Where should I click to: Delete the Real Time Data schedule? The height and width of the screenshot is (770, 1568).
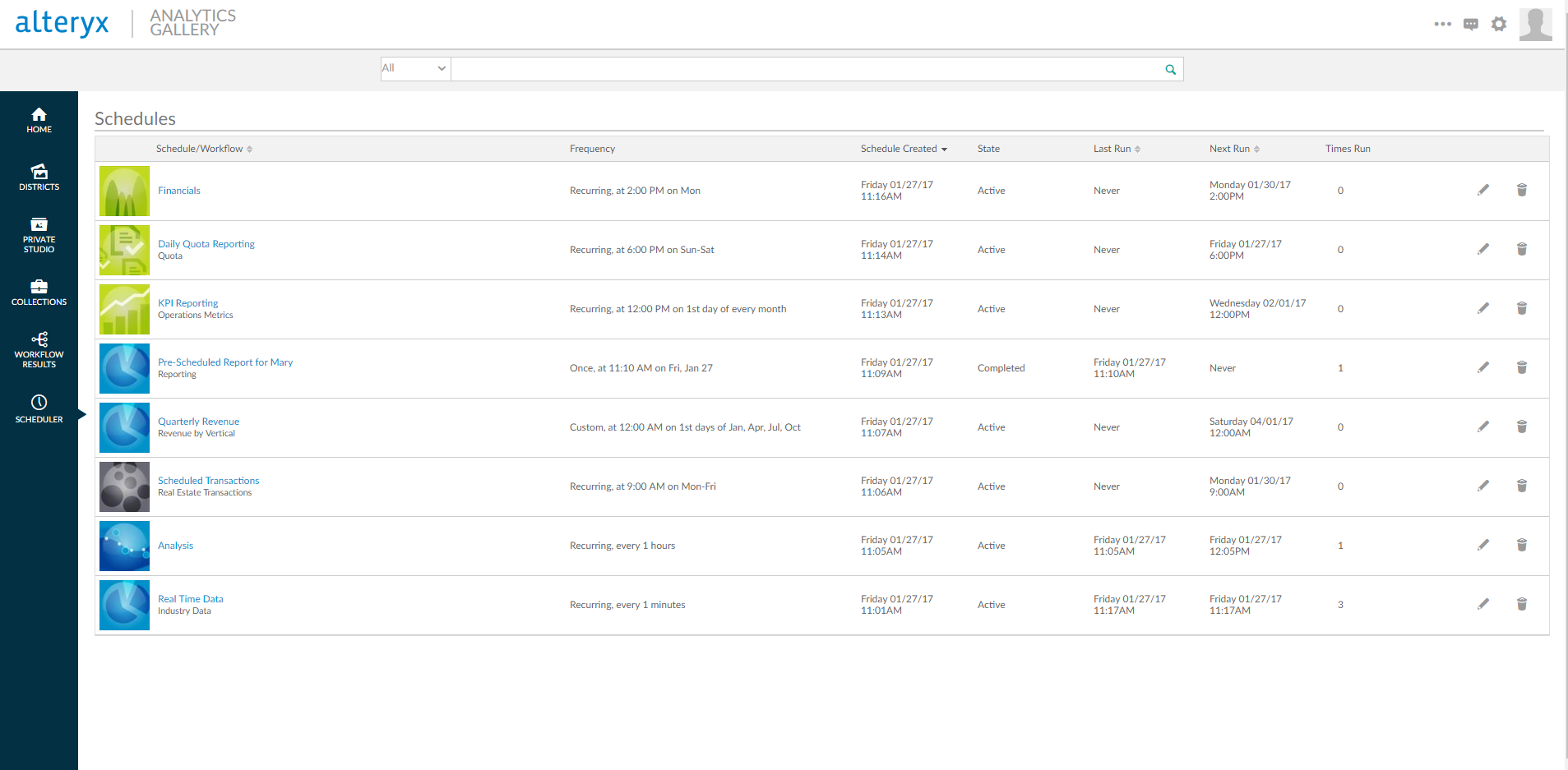click(x=1521, y=604)
